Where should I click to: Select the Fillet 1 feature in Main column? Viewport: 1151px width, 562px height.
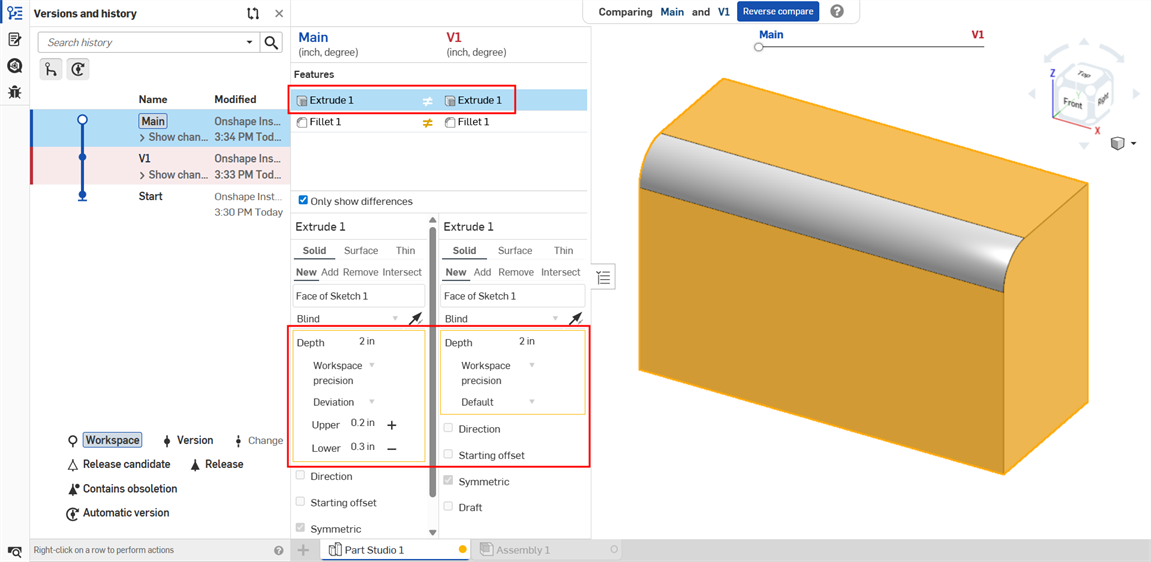[325, 122]
